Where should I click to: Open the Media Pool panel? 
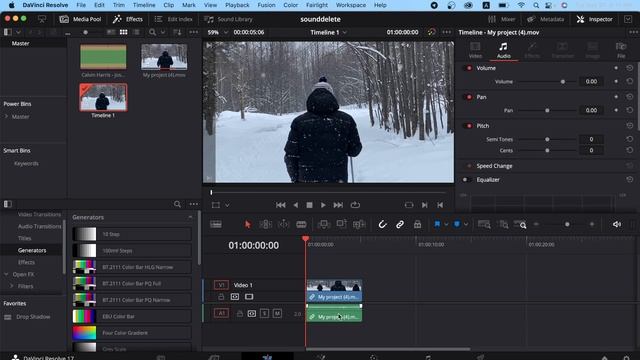point(80,19)
